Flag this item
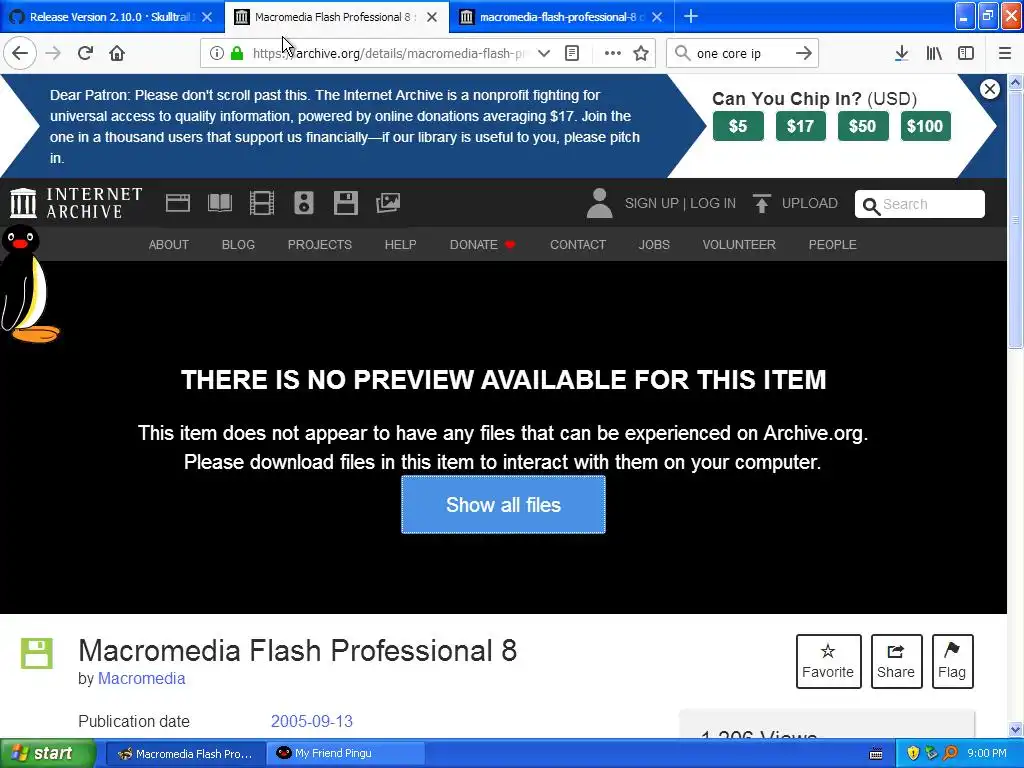The width and height of the screenshot is (1024, 768). tap(952, 661)
